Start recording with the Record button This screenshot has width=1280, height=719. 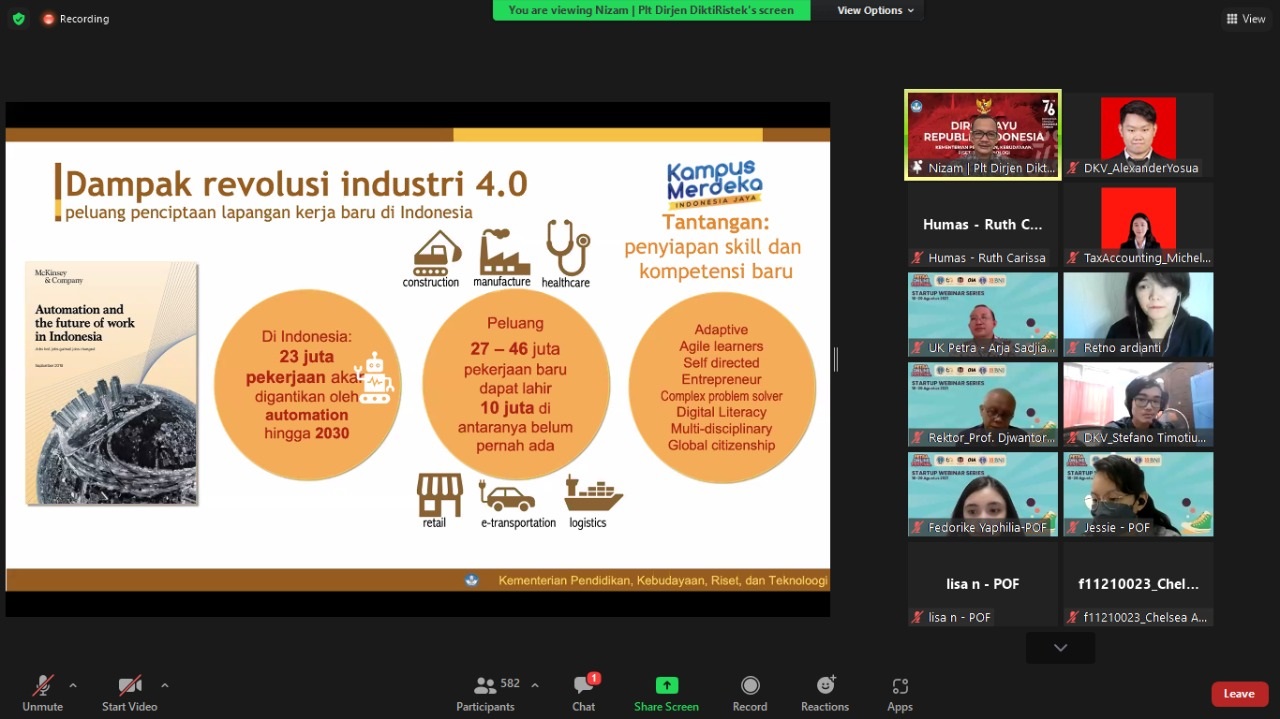[x=749, y=693]
